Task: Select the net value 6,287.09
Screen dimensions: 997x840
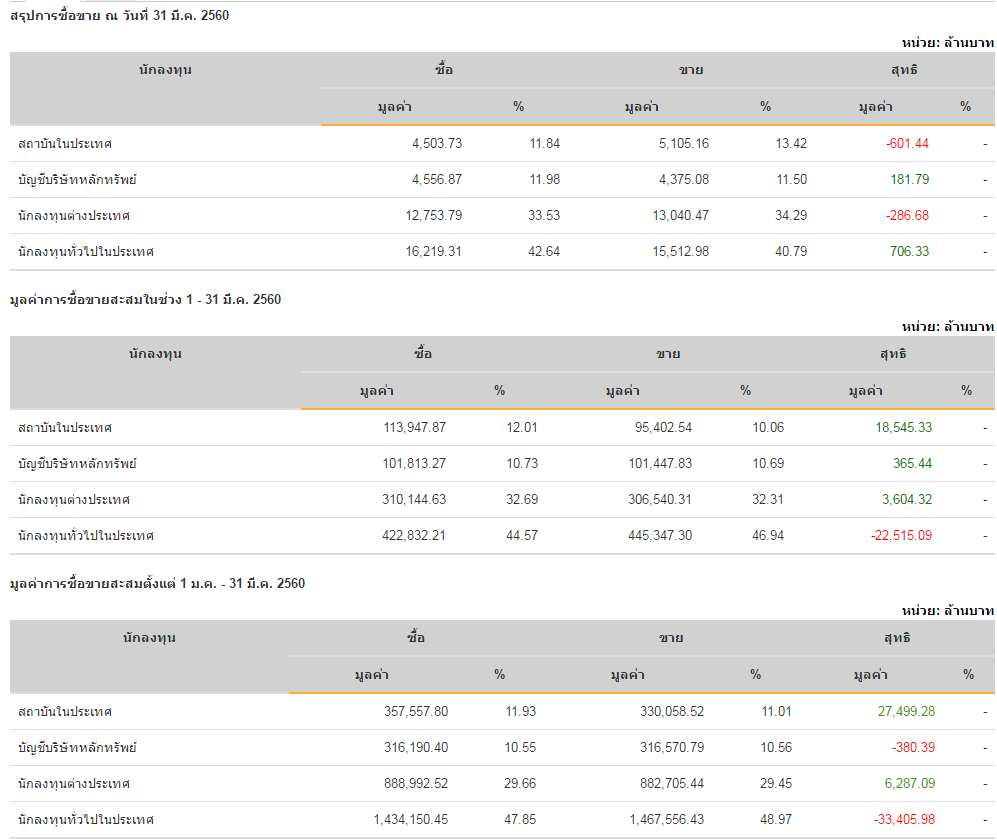Action: (908, 783)
